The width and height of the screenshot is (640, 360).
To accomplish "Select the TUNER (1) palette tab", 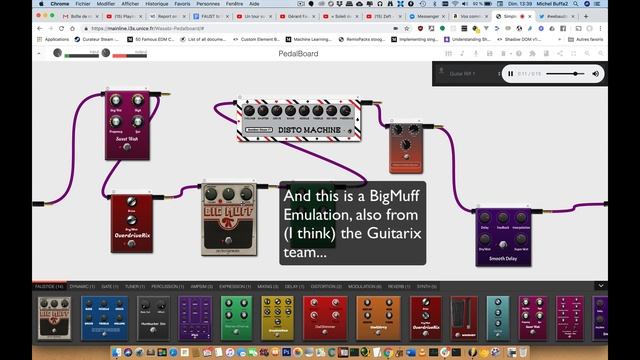I will [x=135, y=287].
